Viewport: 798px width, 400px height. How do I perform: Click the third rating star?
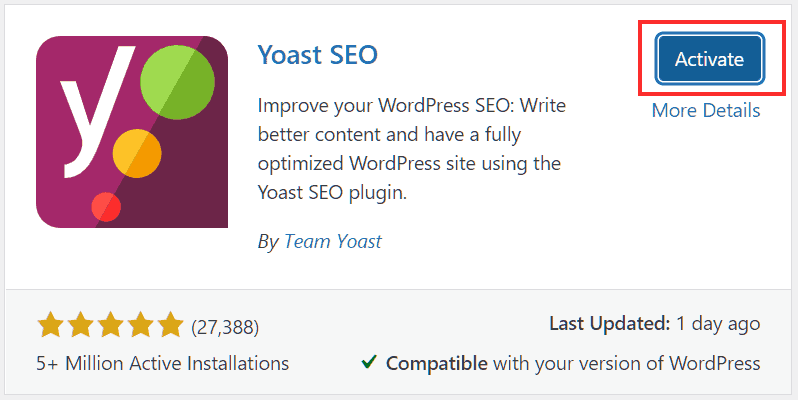click(x=110, y=325)
